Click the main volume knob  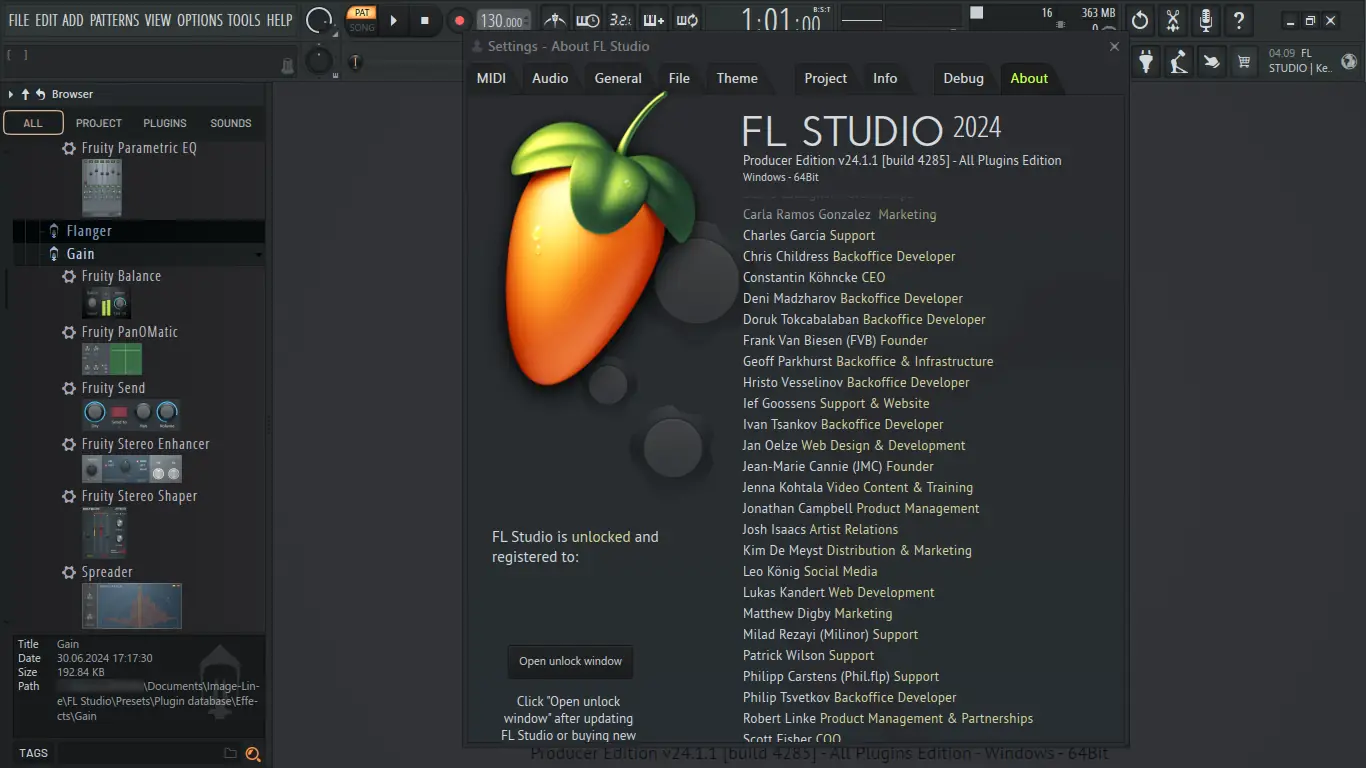(x=320, y=20)
